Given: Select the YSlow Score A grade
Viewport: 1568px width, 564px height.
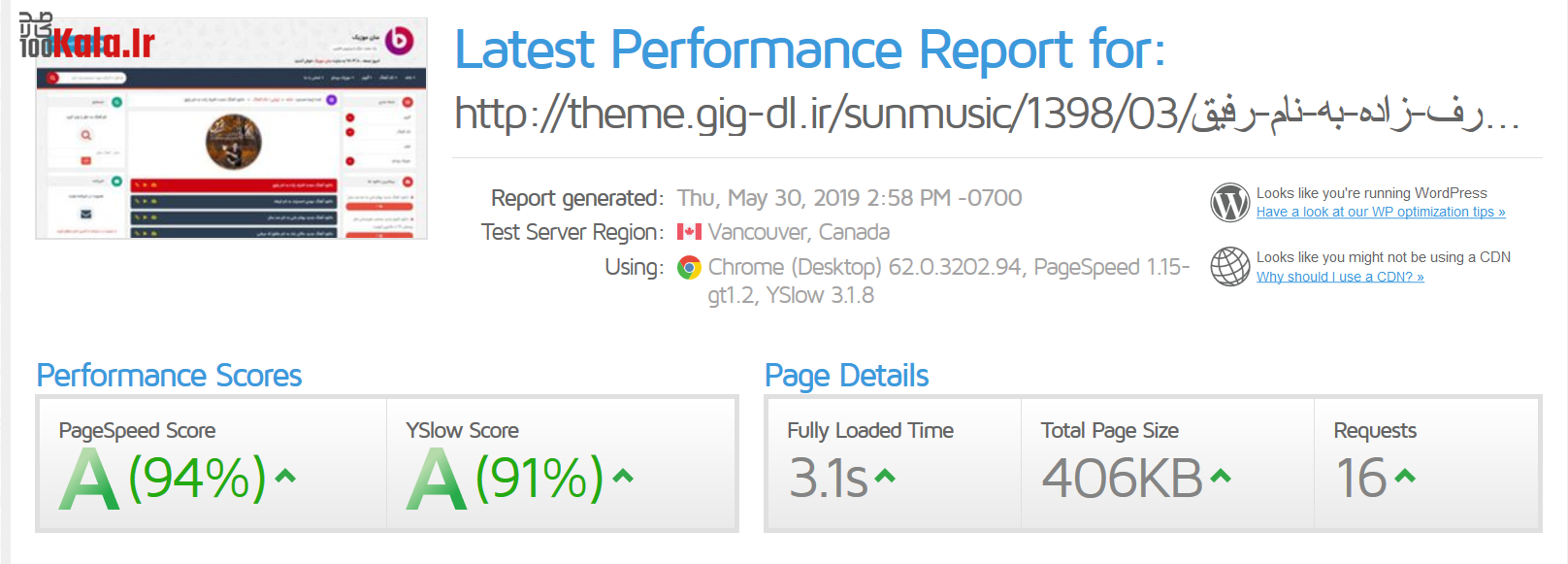Looking at the screenshot, I should tap(436, 479).
